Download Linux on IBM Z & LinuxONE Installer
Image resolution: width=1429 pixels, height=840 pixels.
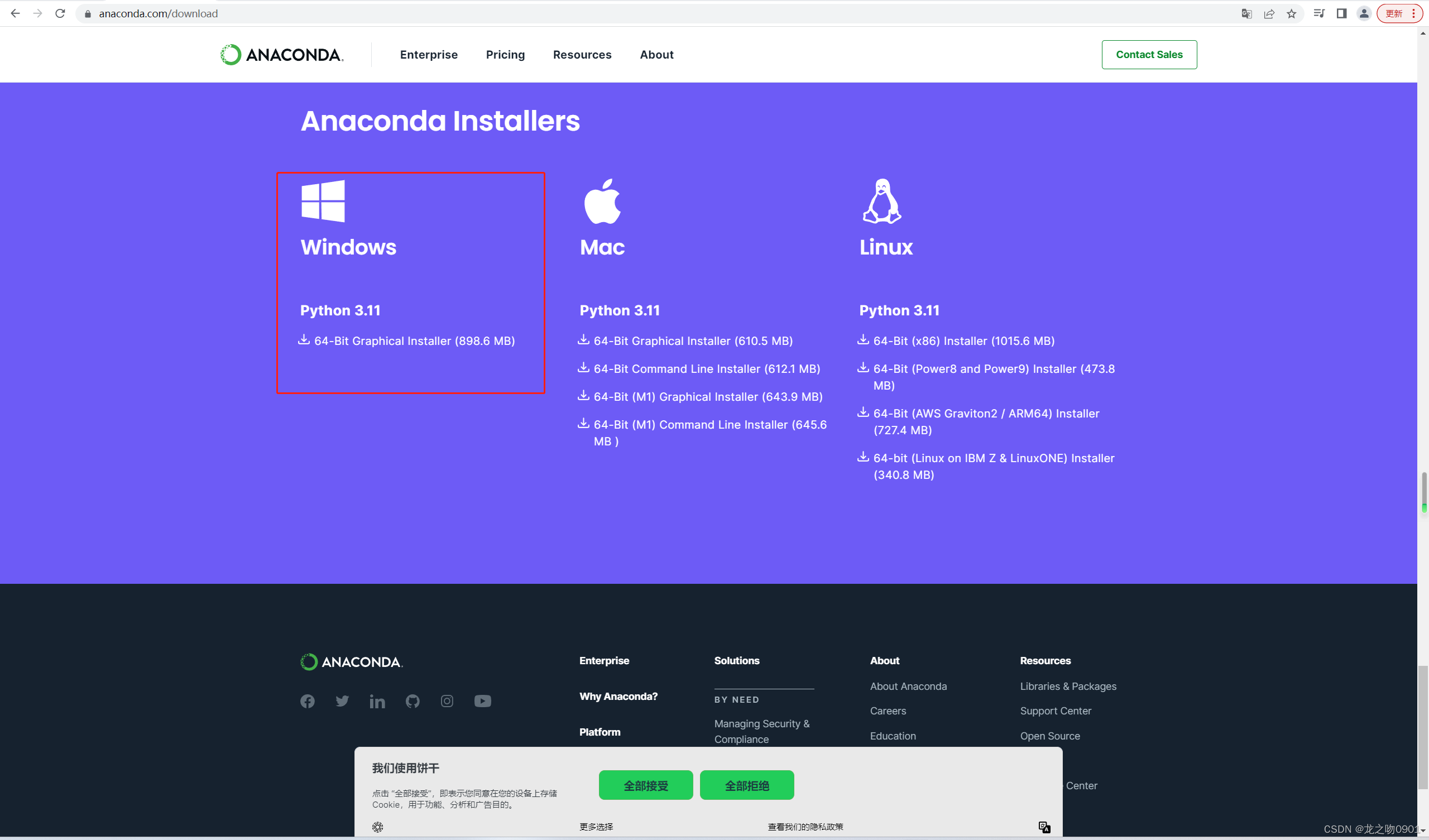point(986,466)
